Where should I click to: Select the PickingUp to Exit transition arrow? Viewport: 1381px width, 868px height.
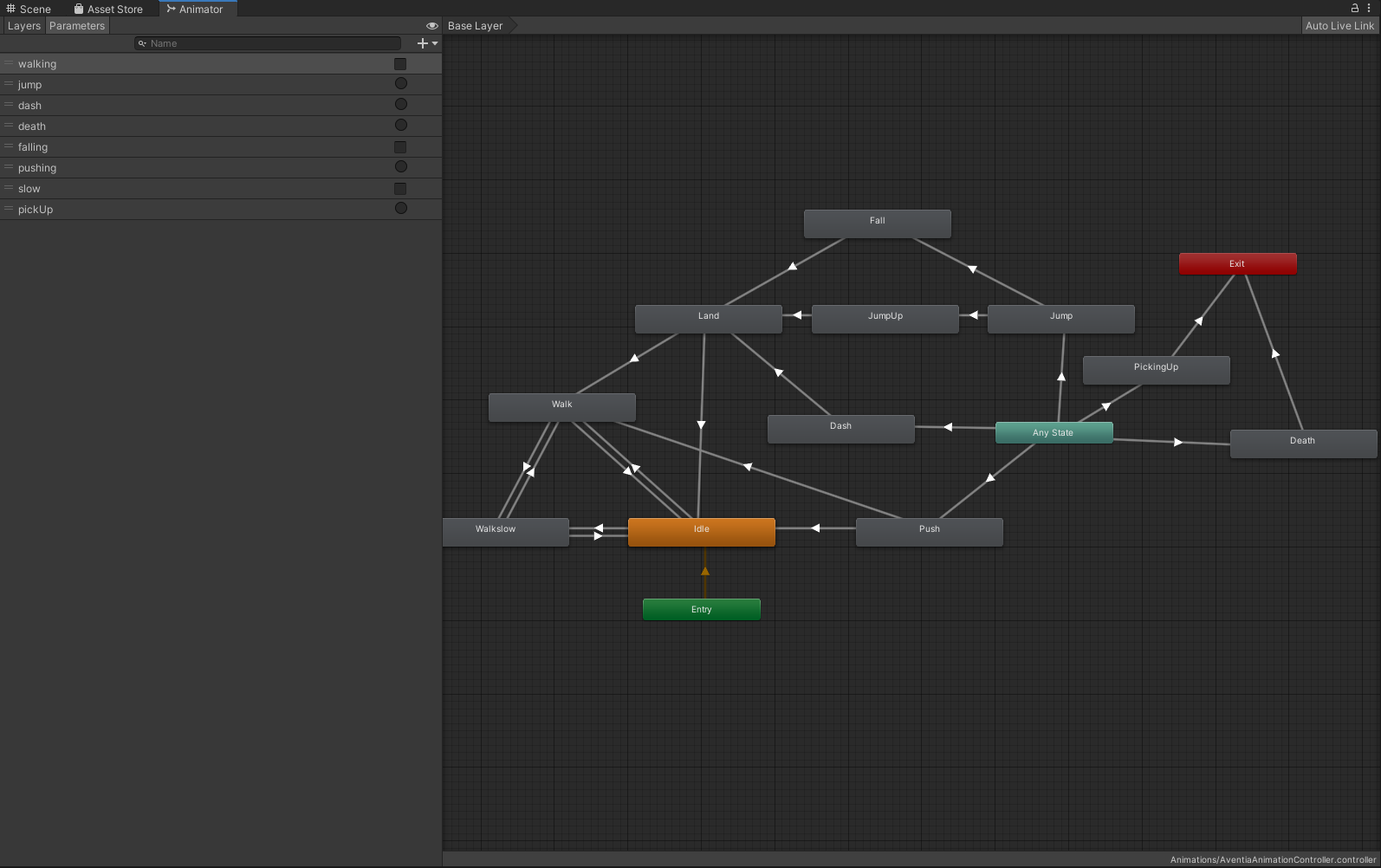coord(1199,321)
